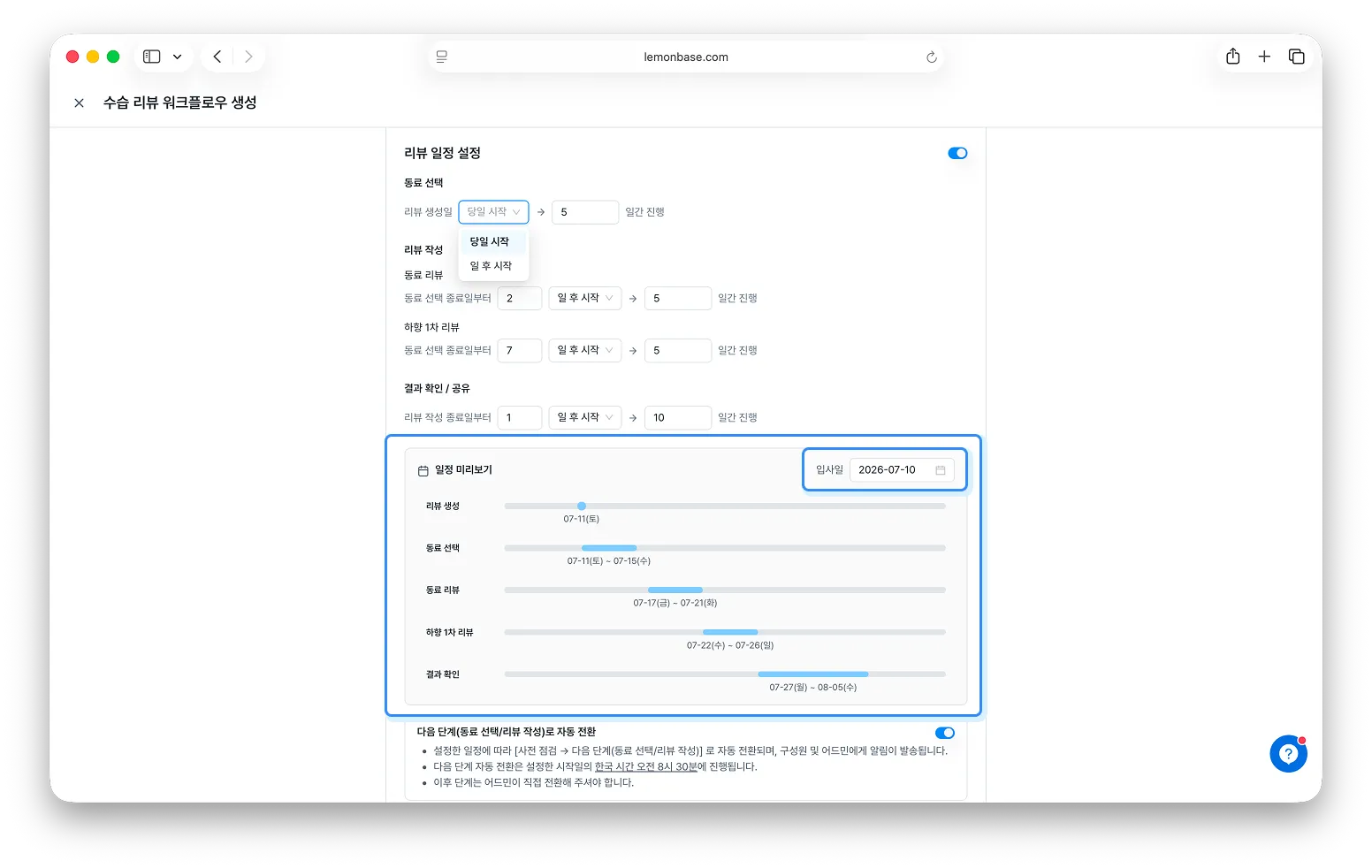Reload the lemonbase.com page
This screenshot has width=1372, height=868.
931,57
